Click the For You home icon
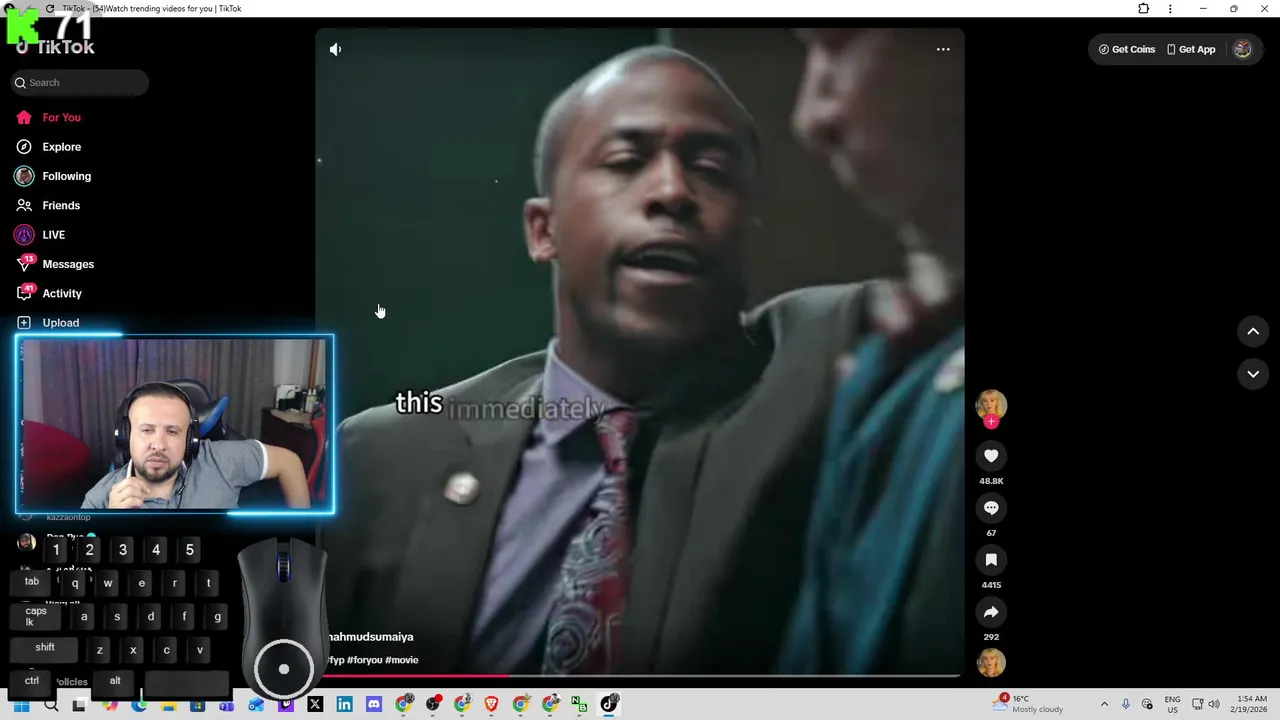This screenshot has height=720, width=1280. [24, 118]
